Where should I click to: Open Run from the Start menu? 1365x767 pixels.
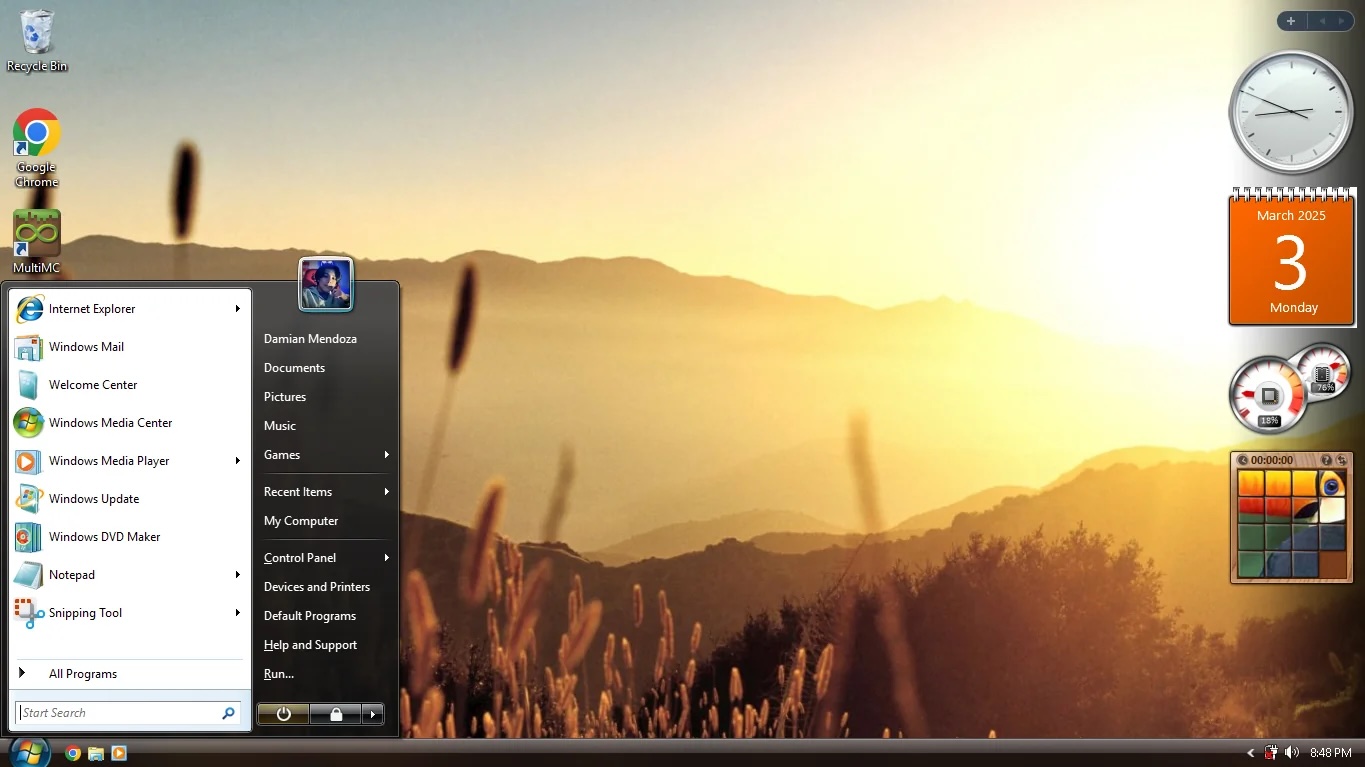(x=278, y=673)
